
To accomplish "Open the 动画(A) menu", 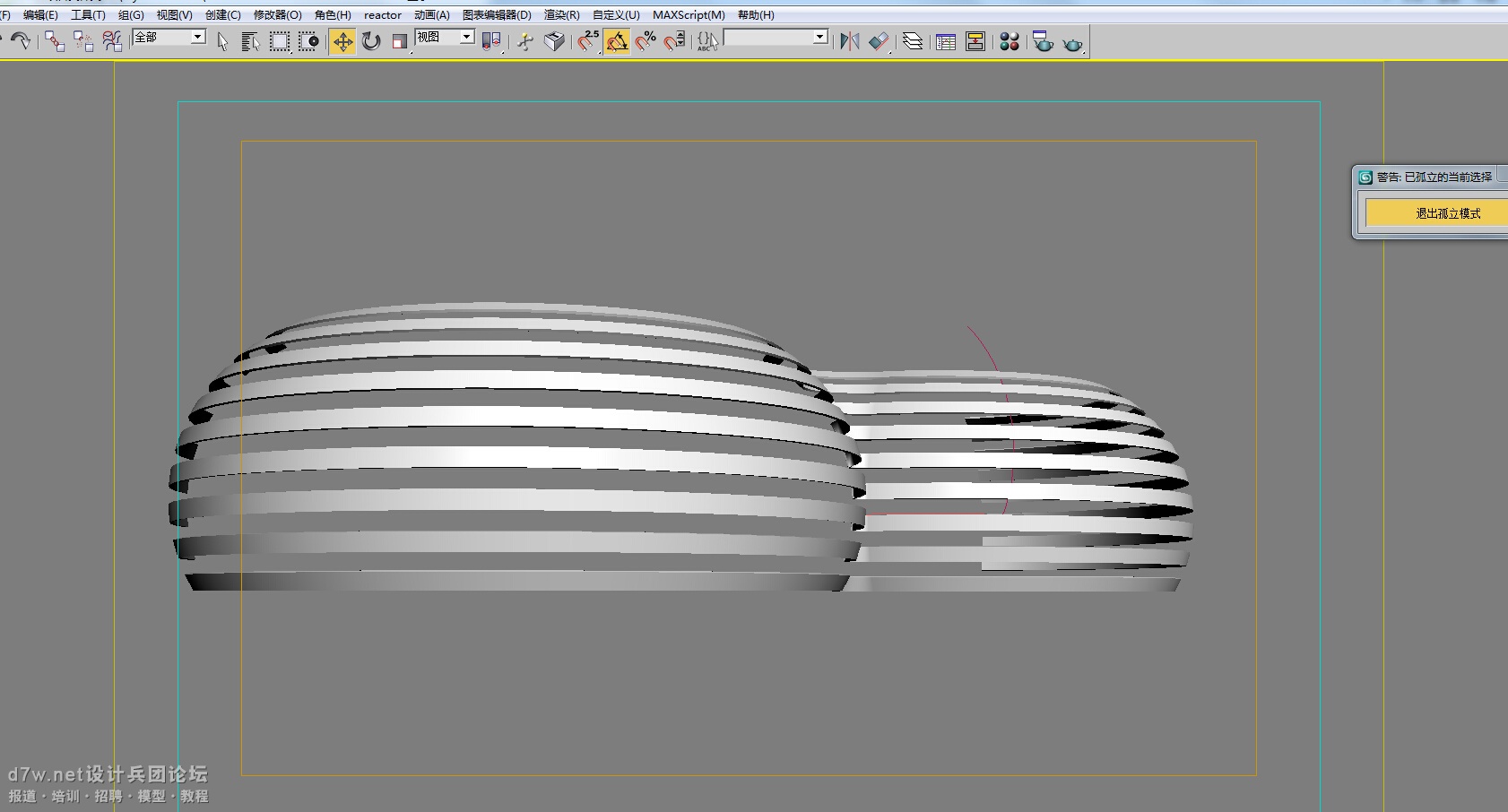I will tap(432, 15).
